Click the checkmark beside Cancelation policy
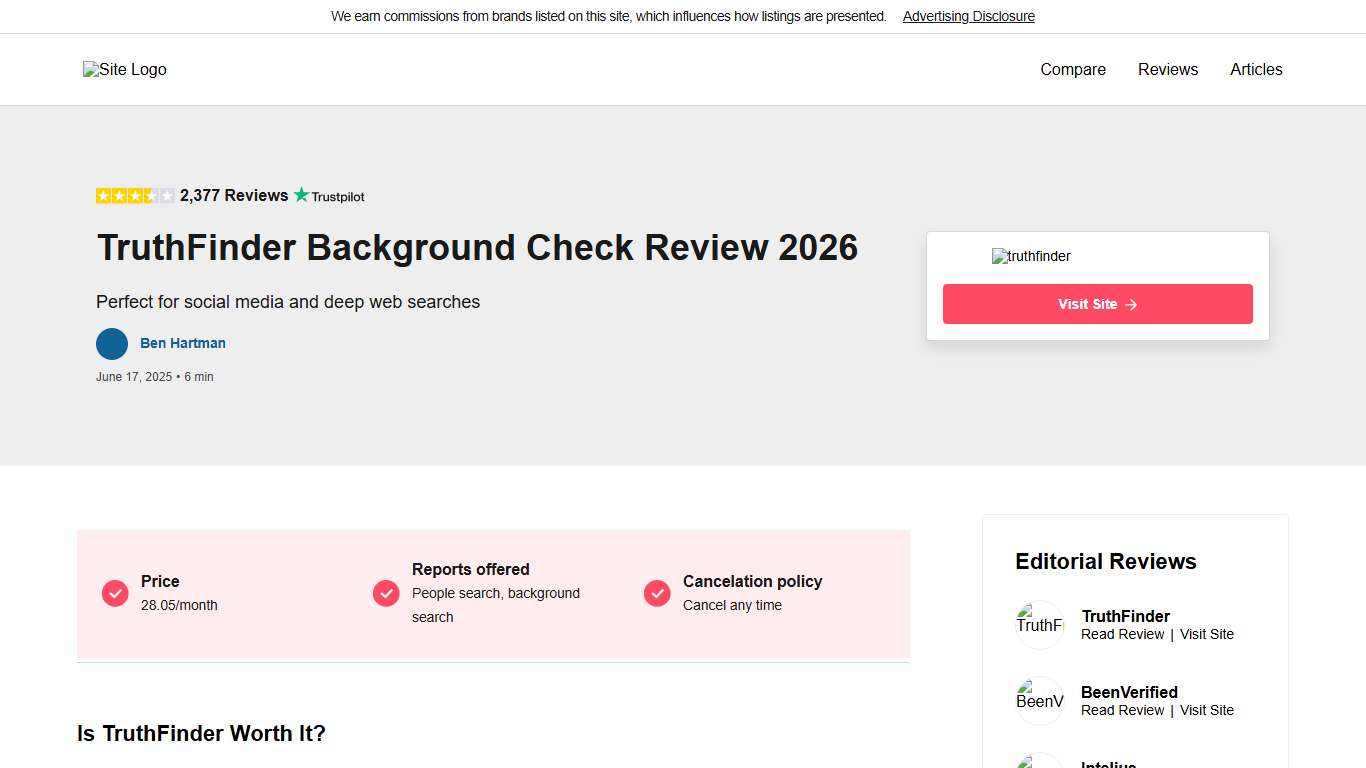The width and height of the screenshot is (1366, 768). [657, 593]
